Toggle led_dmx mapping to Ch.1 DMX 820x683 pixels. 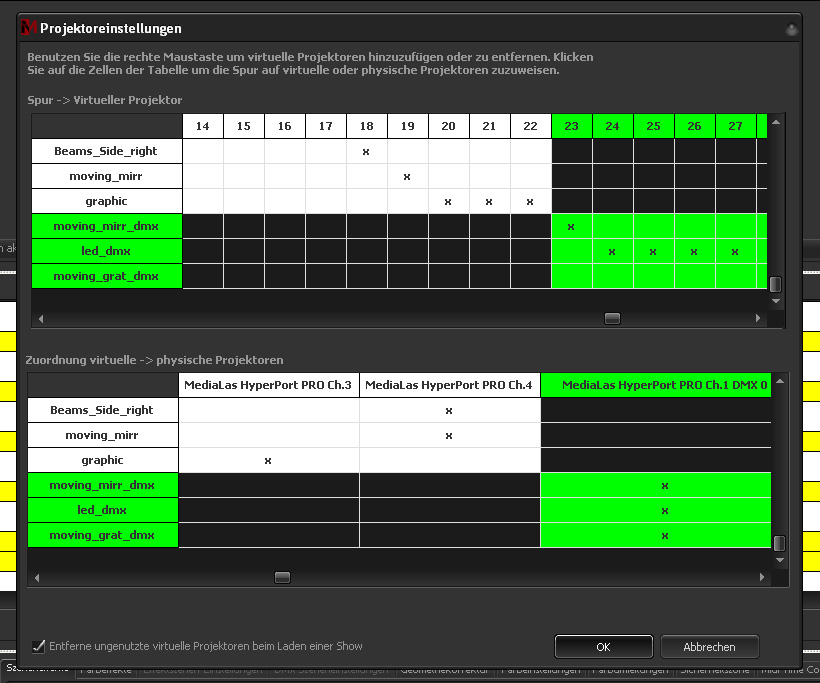tap(656, 510)
